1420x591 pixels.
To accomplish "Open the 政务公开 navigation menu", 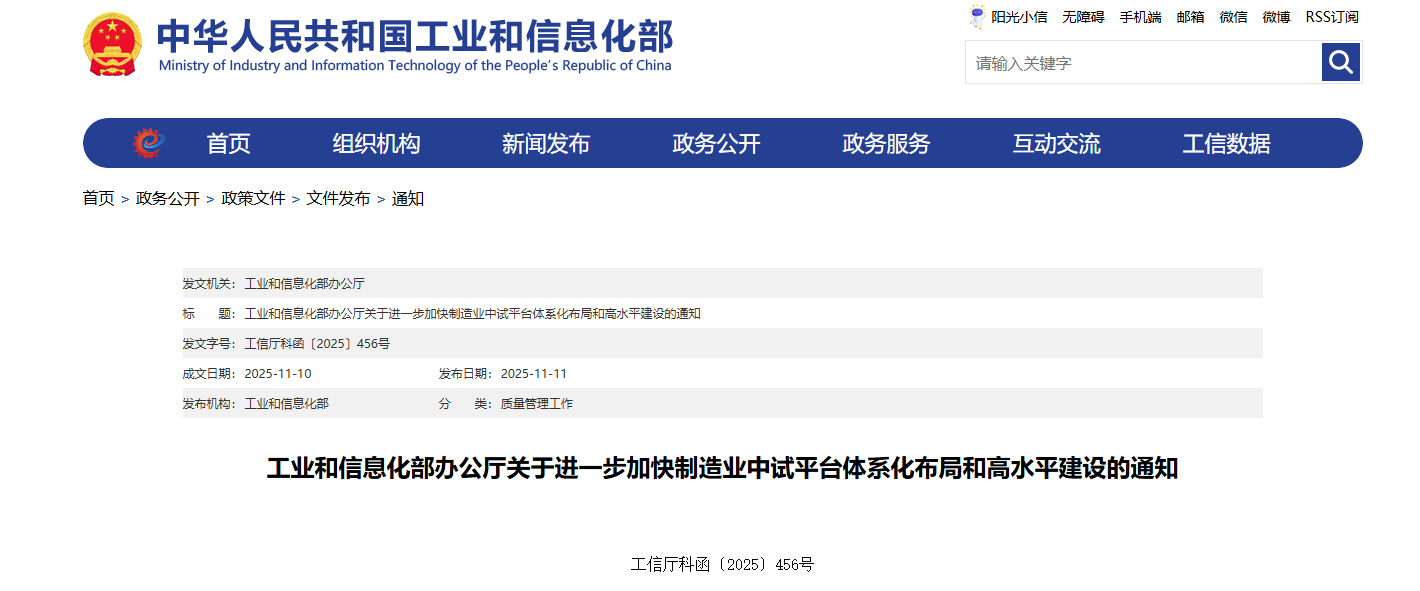I will click(716, 142).
